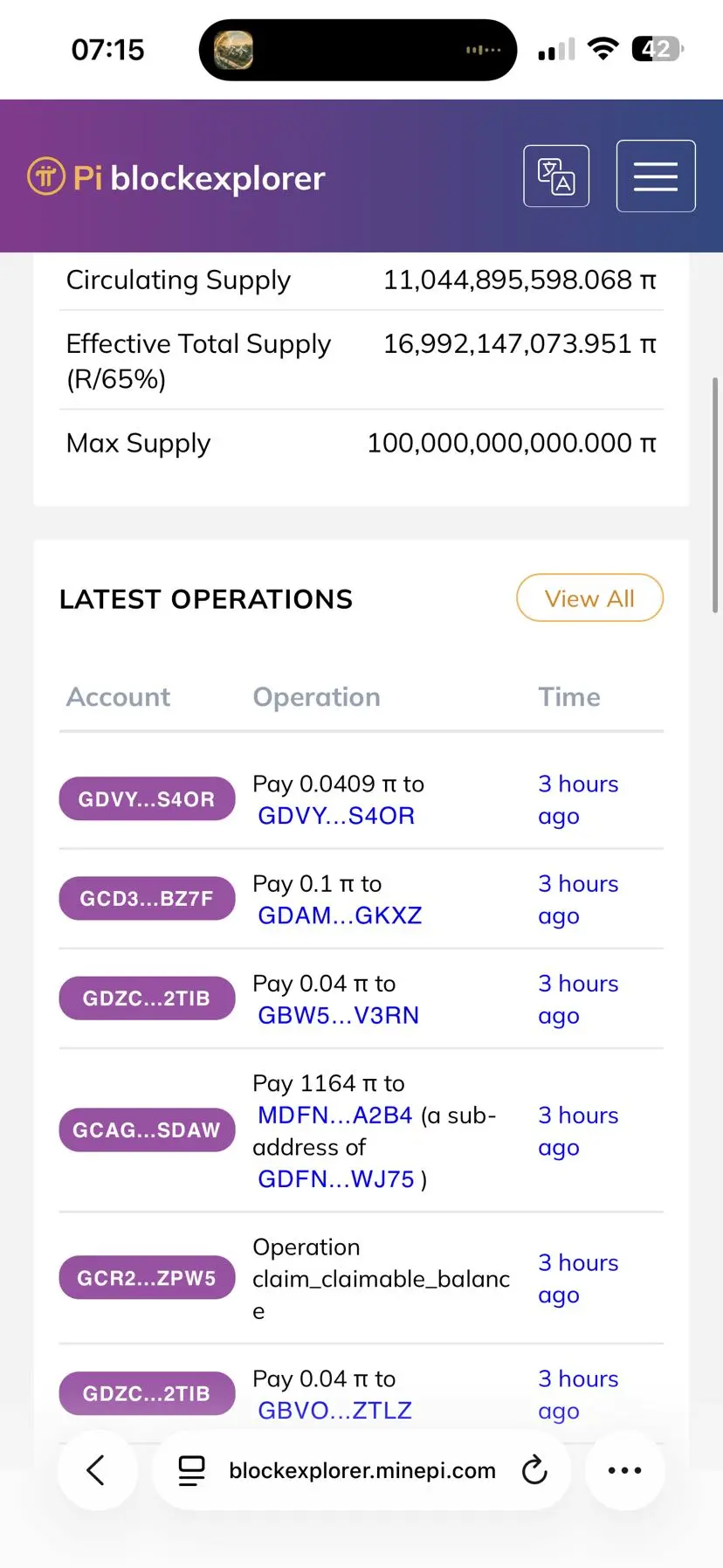This screenshot has height=1568, width=723.
Task: Go back with the browser back arrow
Action: pos(97,1470)
